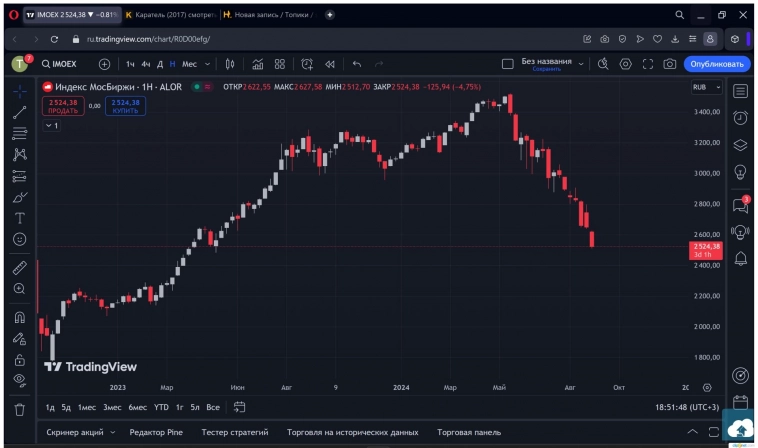Select the crosshair cursor tool
Viewport: 758px width, 448px height.
[20, 91]
